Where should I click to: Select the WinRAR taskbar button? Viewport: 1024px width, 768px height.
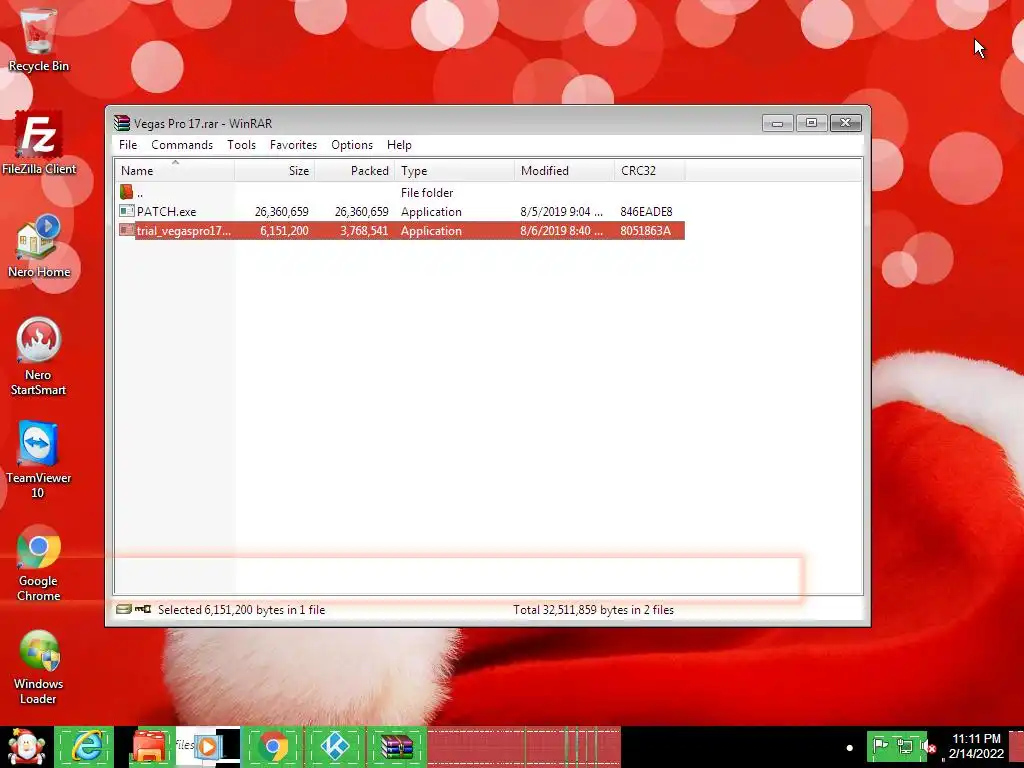point(397,747)
